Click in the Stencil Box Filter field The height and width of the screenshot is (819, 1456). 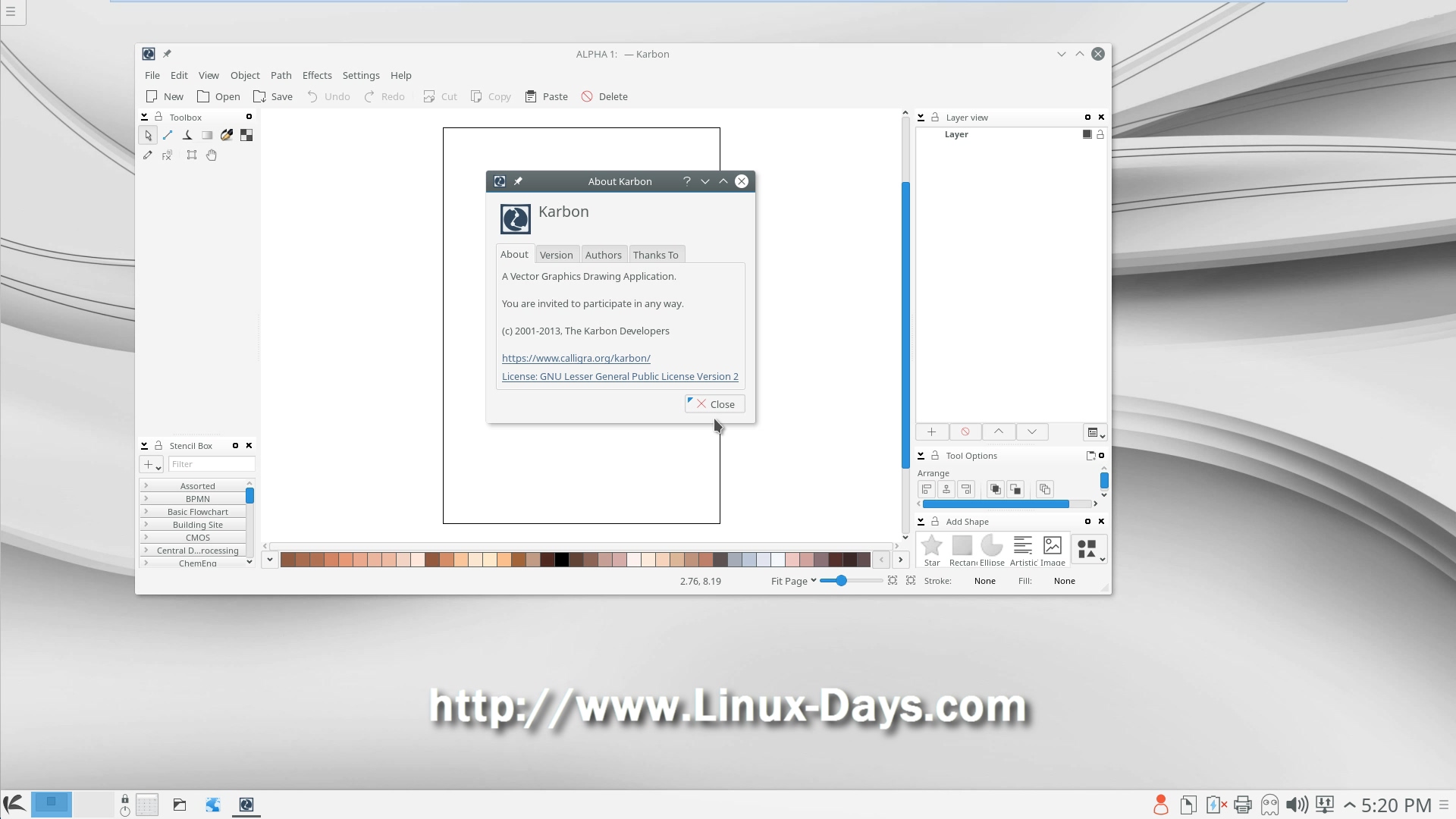[x=212, y=464]
